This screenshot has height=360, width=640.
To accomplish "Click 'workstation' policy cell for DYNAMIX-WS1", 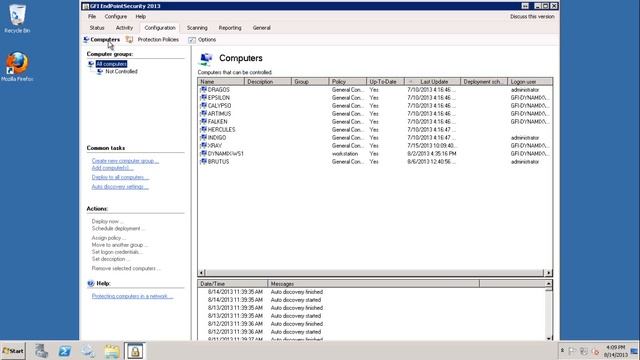I will [345, 153].
